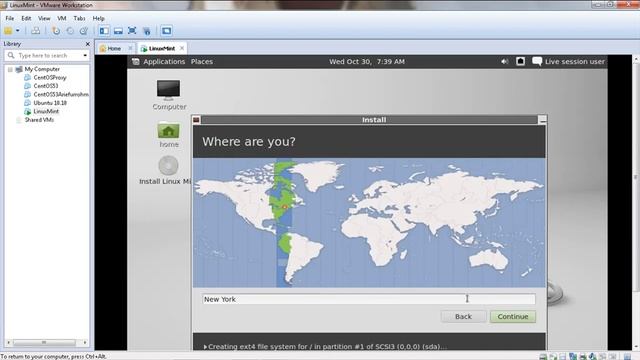The height and width of the screenshot is (360, 640).
Task: Click the library search field
Action: [47, 55]
